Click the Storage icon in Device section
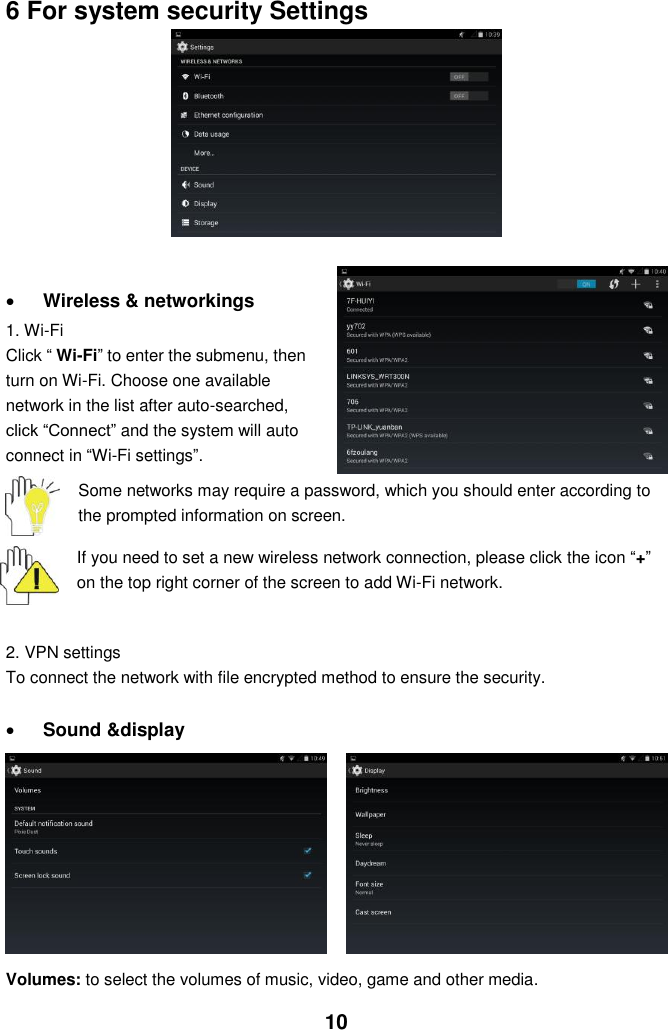 (185, 223)
